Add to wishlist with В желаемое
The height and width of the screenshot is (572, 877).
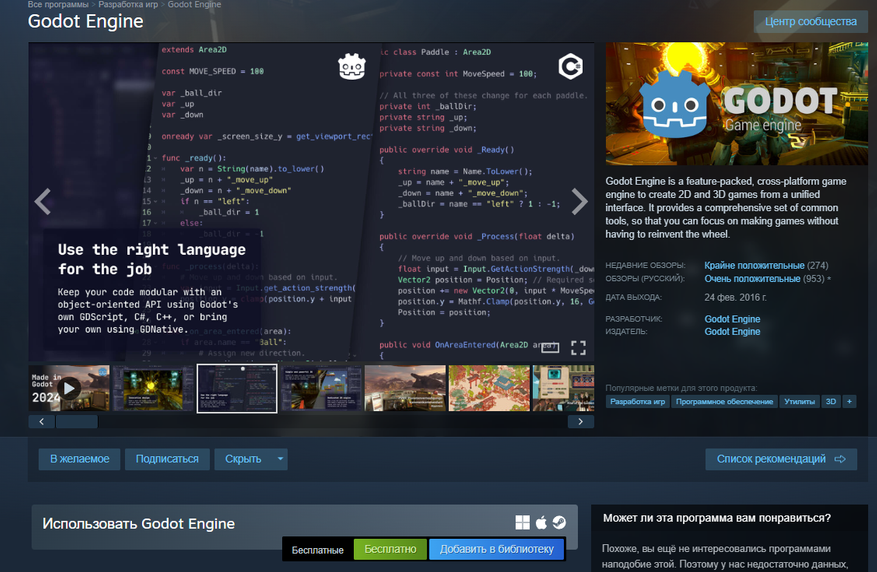tap(79, 459)
